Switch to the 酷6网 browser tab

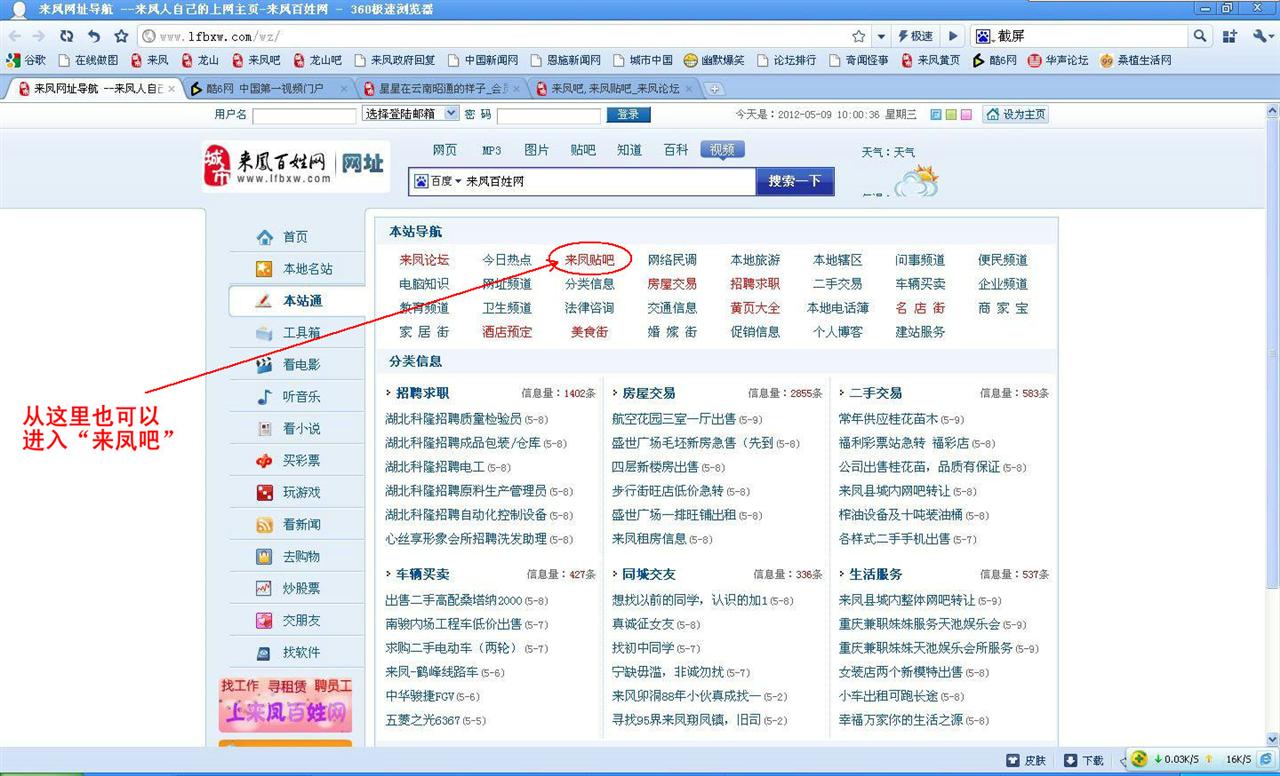point(268,89)
